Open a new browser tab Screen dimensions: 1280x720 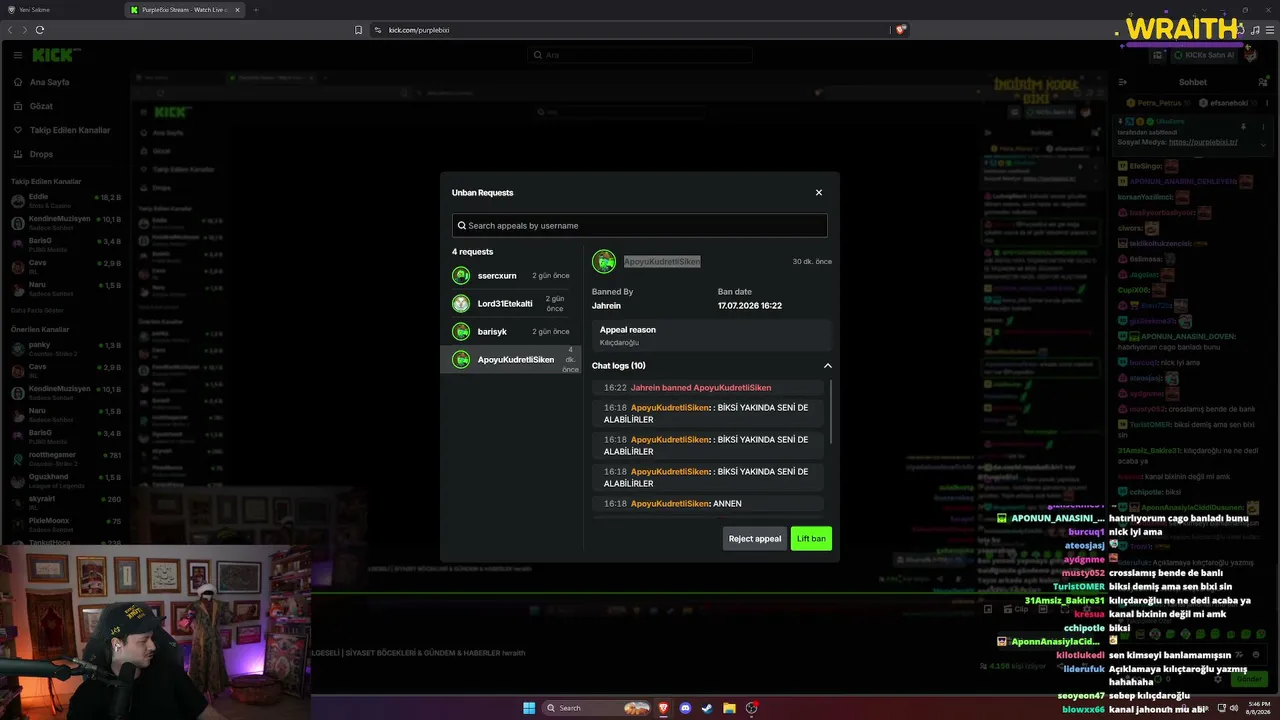pyautogui.click(x=255, y=10)
